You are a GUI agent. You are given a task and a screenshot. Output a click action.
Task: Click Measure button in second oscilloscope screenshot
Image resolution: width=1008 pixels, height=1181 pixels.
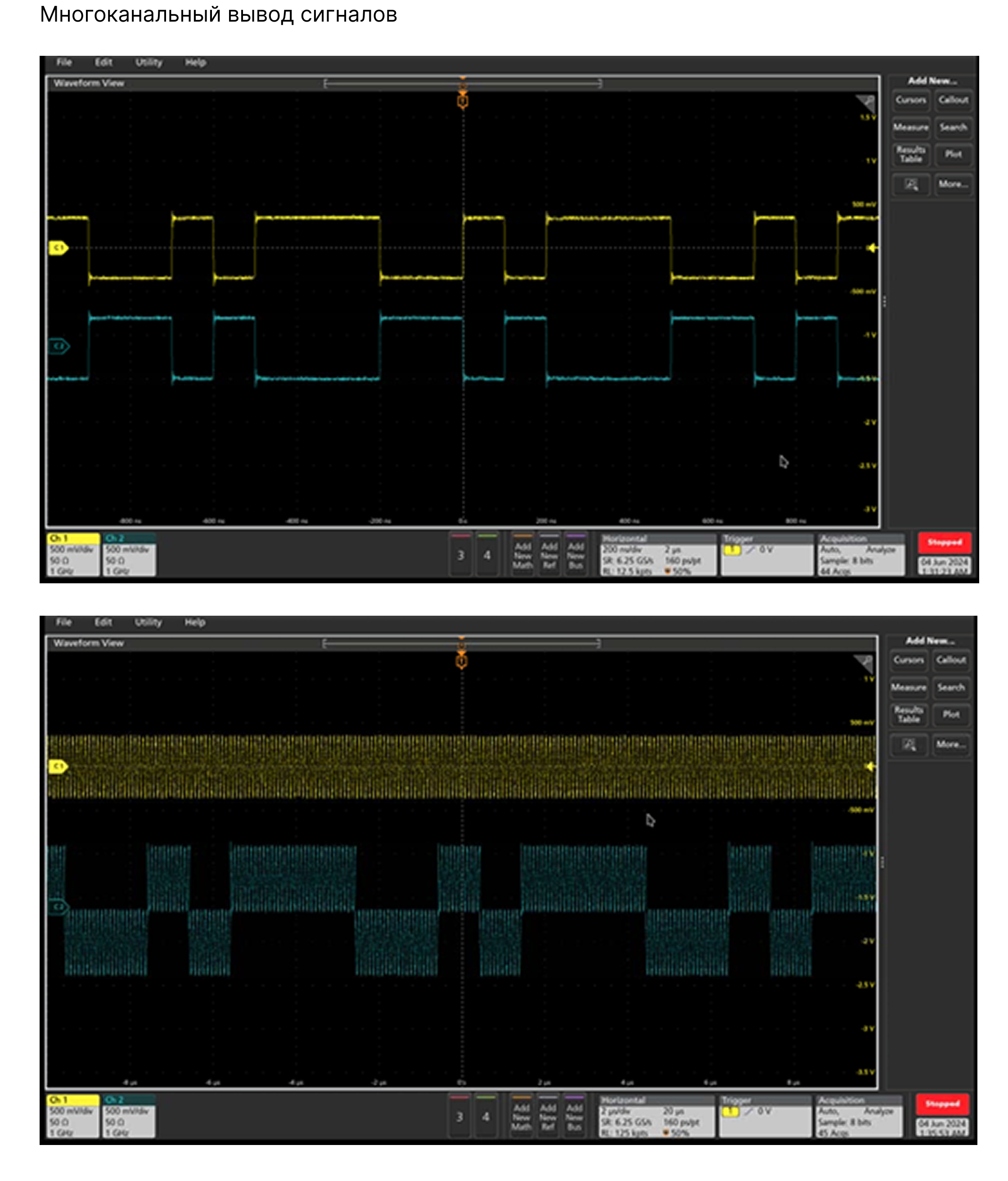click(x=908, y=687)
